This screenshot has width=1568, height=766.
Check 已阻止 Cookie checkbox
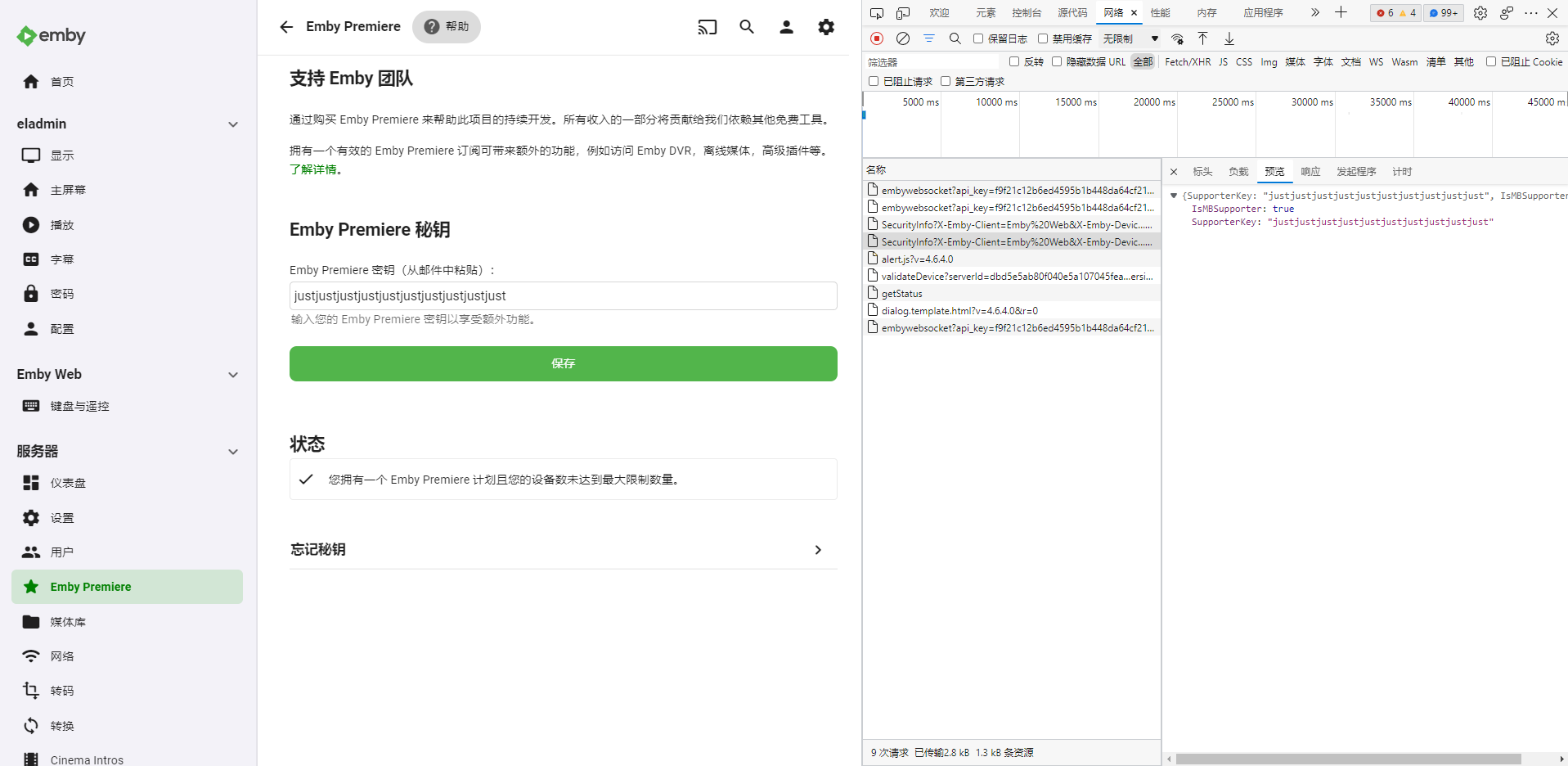(1491, 61)
